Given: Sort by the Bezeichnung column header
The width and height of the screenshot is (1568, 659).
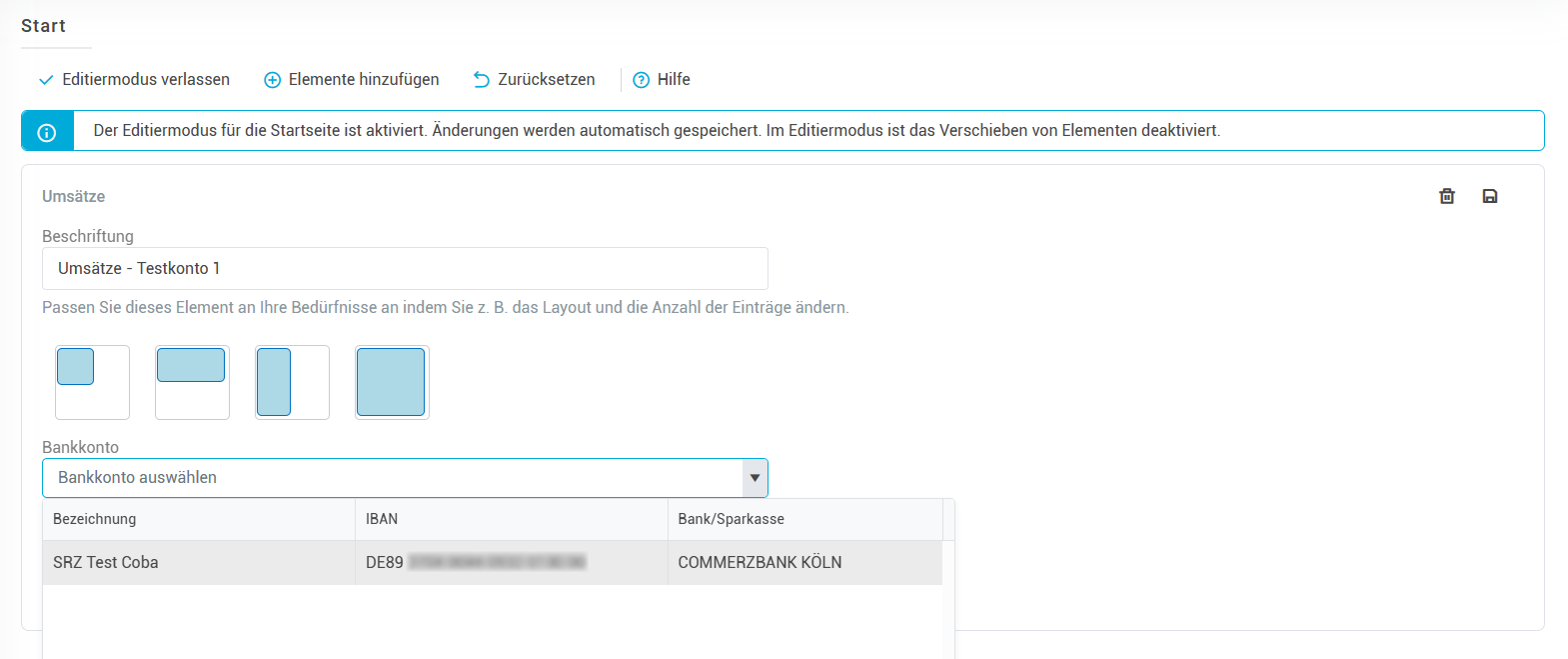Looking at the screenshot, I should tap(95, 519).
